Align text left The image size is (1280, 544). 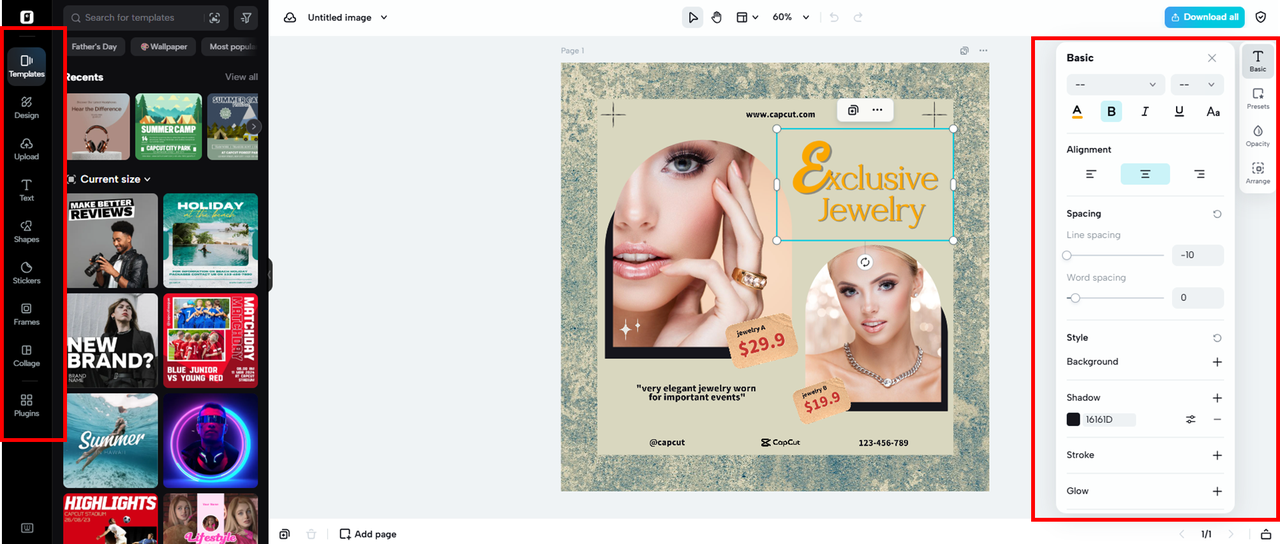point(1091,174)
